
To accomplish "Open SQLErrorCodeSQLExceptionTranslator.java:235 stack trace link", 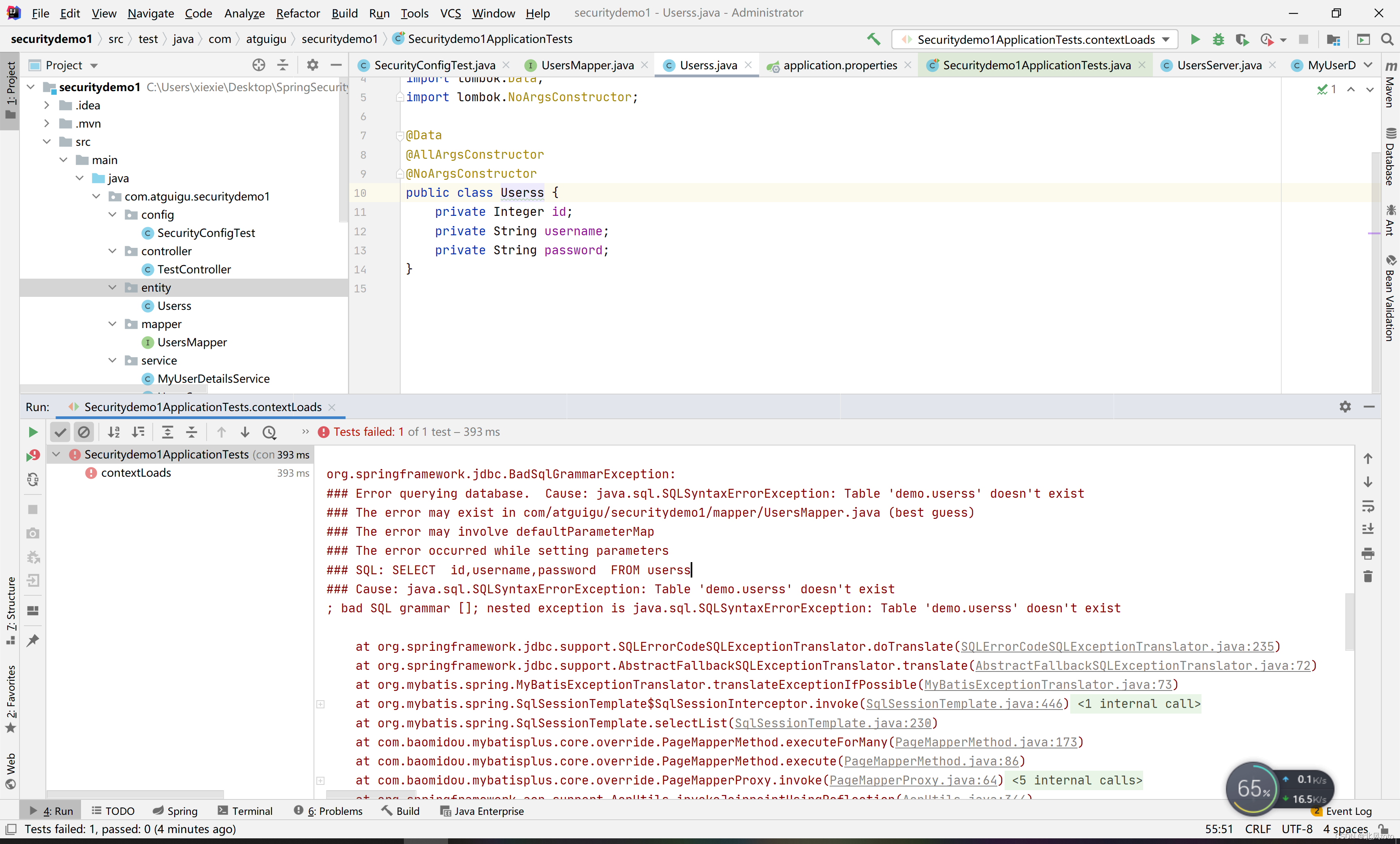I will [1117, 646].
